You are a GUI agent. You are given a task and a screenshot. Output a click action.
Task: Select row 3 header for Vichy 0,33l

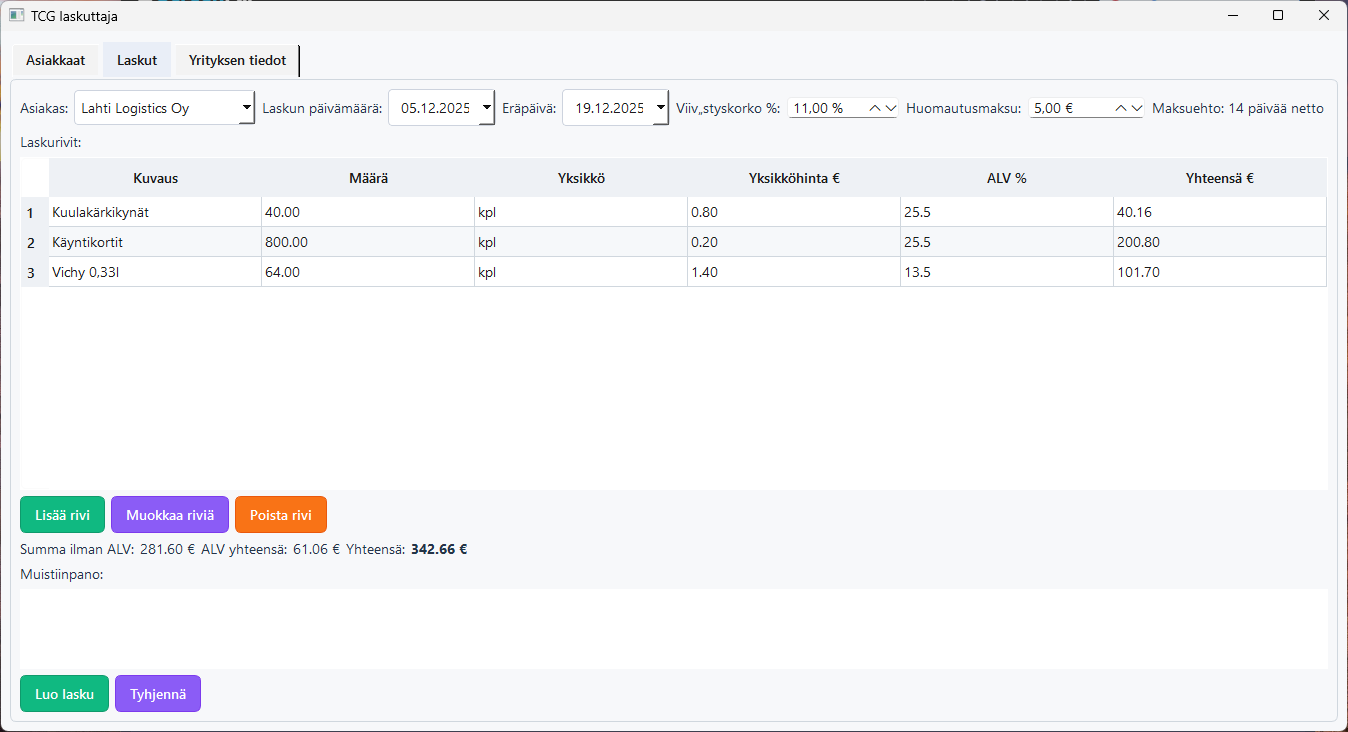(x=31, y=272)
